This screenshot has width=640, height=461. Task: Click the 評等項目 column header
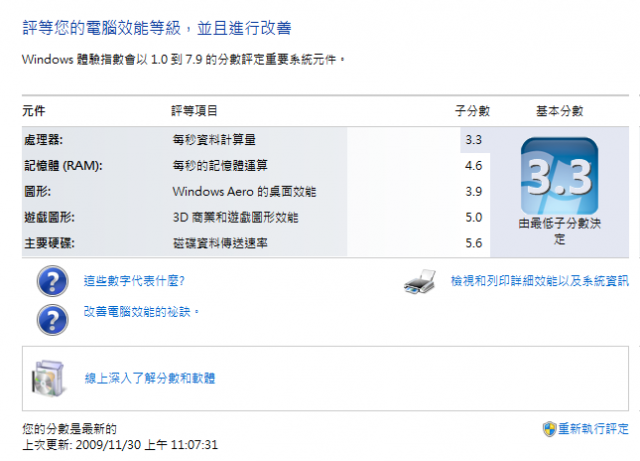(x=194, y=111)
